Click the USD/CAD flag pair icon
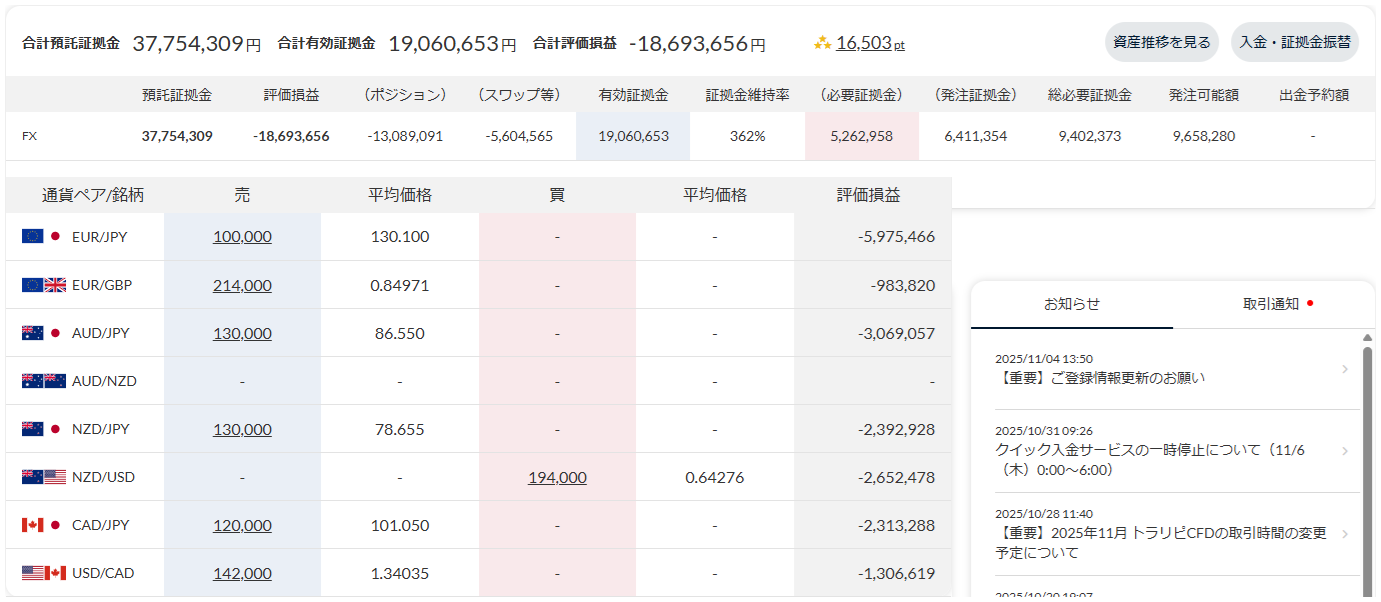This screenshot has width=1381, height=602. (x=44, y=573)
